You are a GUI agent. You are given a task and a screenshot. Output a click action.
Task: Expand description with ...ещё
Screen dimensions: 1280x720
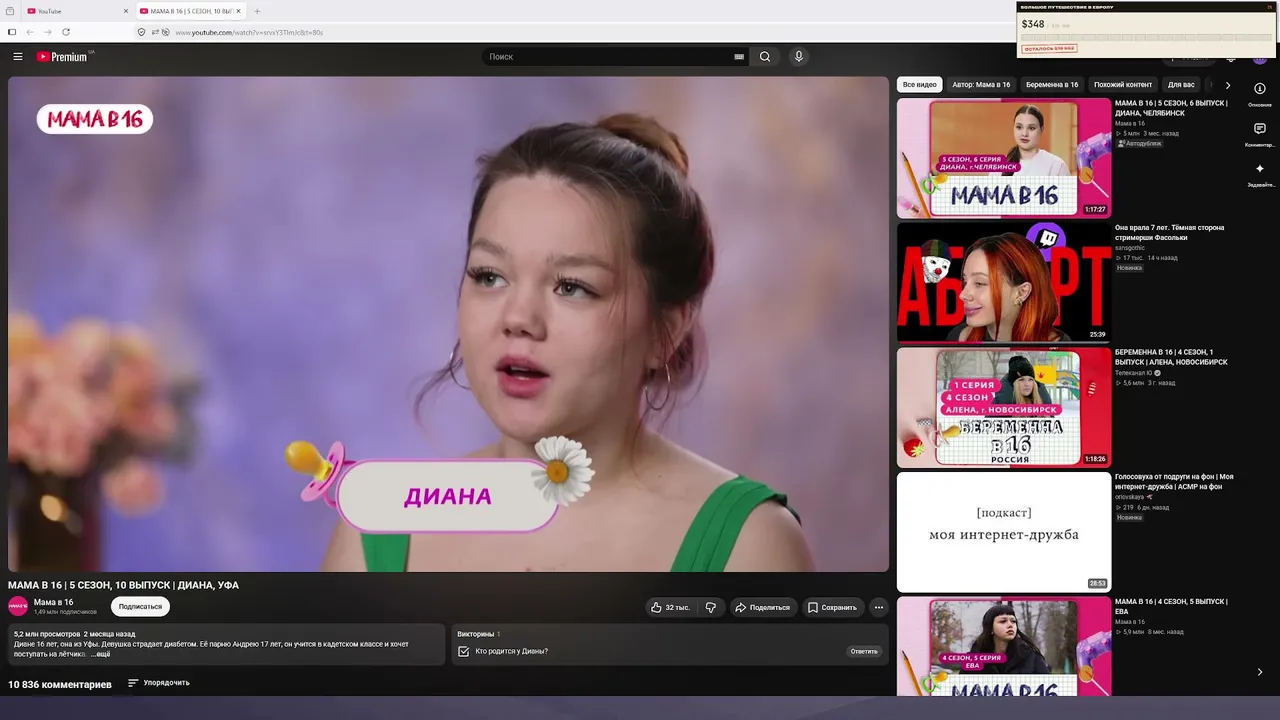click(100, 654)
